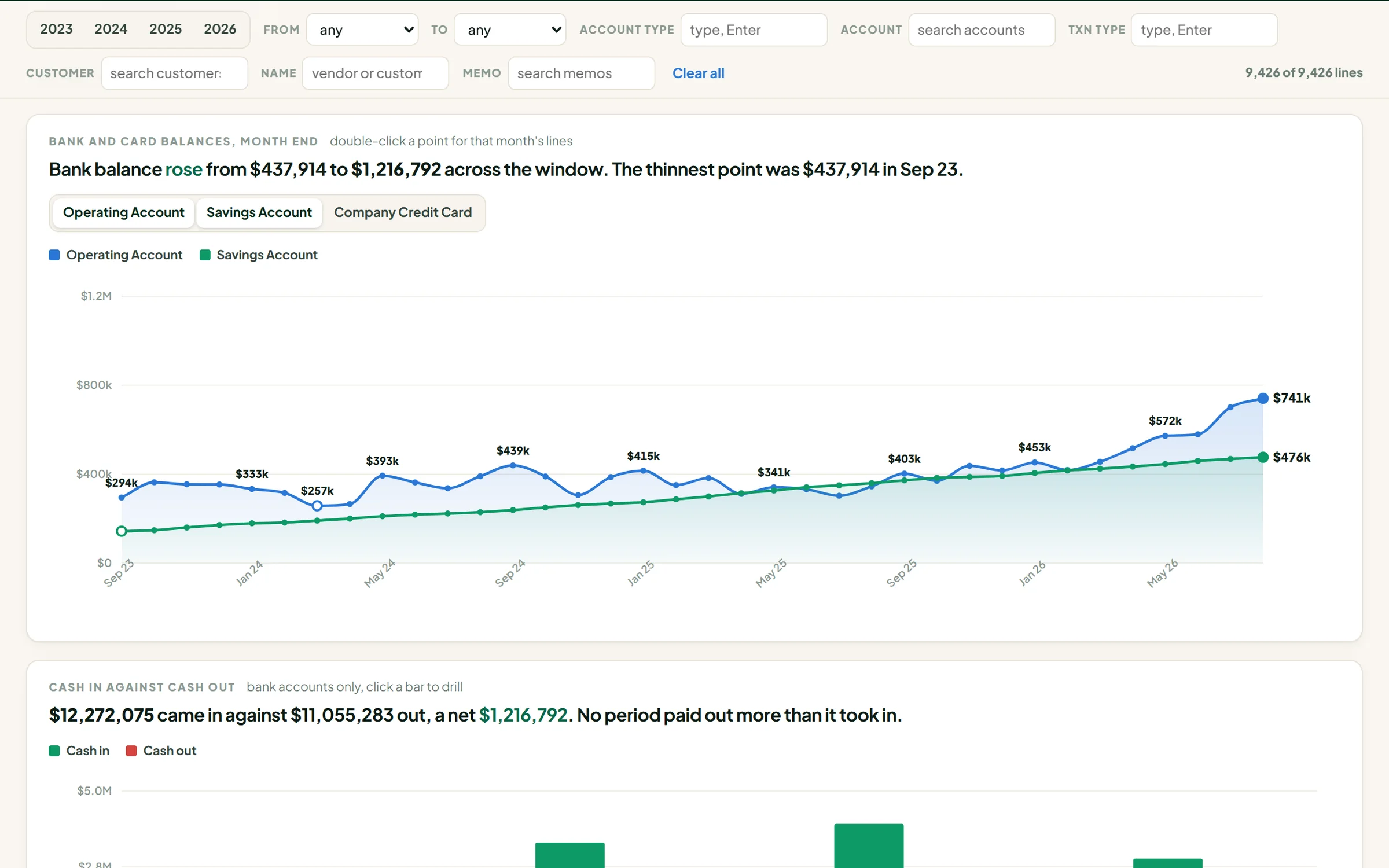The image size is (1389, 868).
Task: Click the first Savings Account point at Sep 23
Action: [x=122, y=531]
